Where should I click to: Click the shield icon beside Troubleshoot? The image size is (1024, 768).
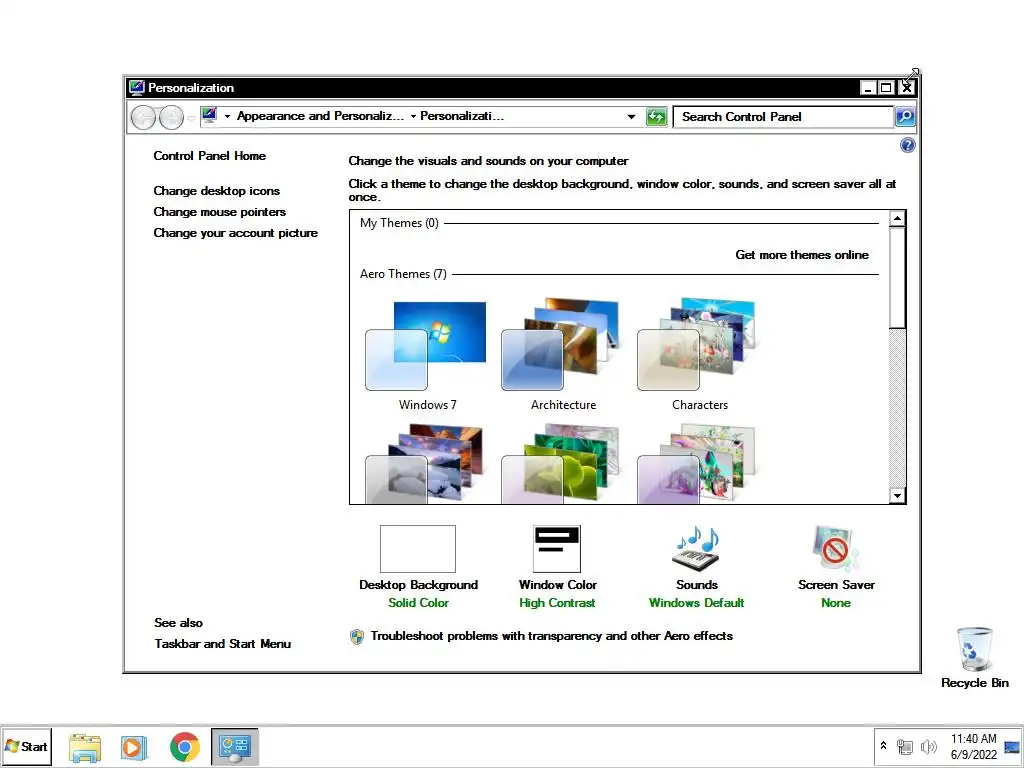[x=357, y=637]
